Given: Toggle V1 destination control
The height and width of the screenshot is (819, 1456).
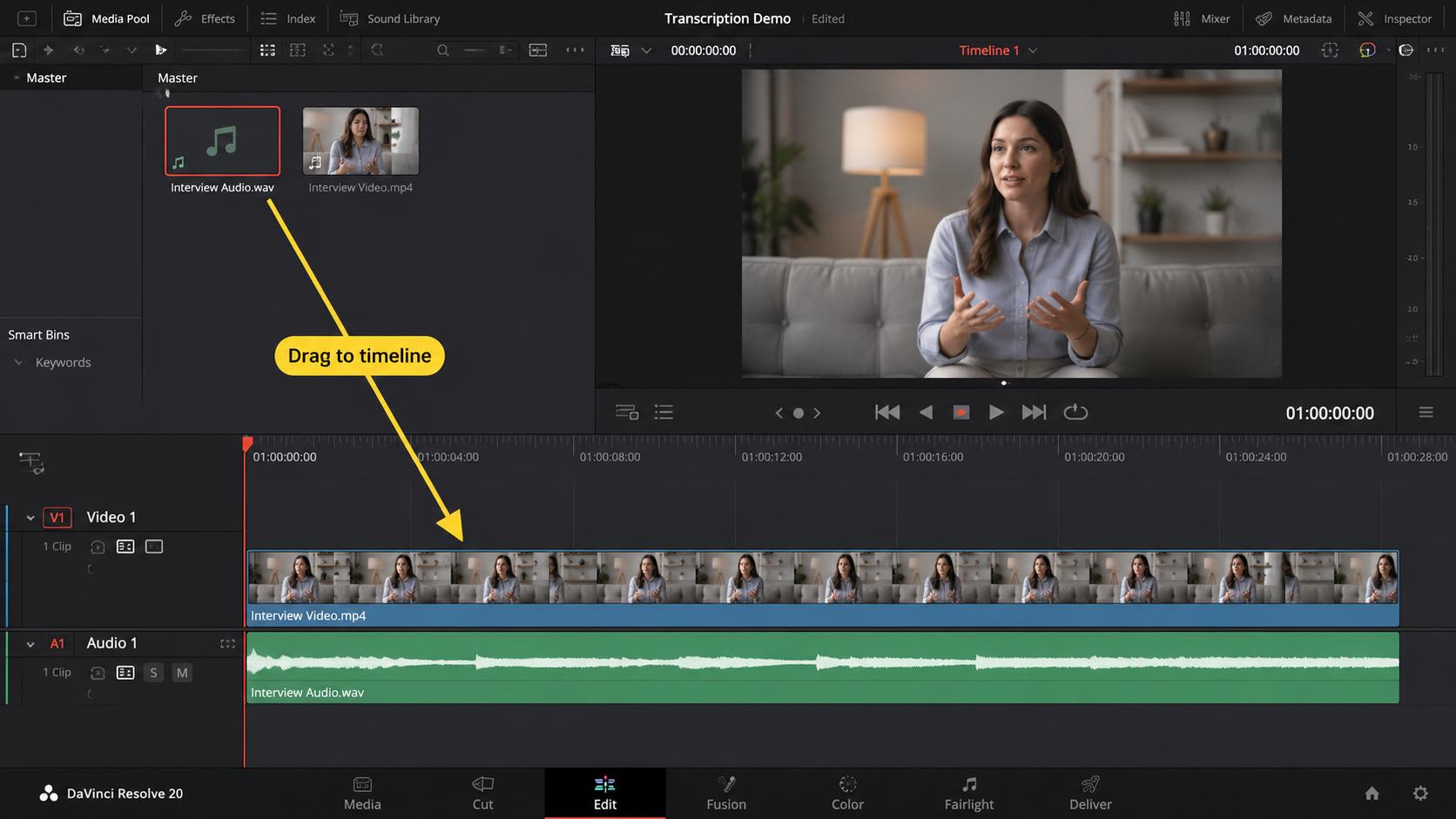Looking at the screenshot, I should point(57,518).
